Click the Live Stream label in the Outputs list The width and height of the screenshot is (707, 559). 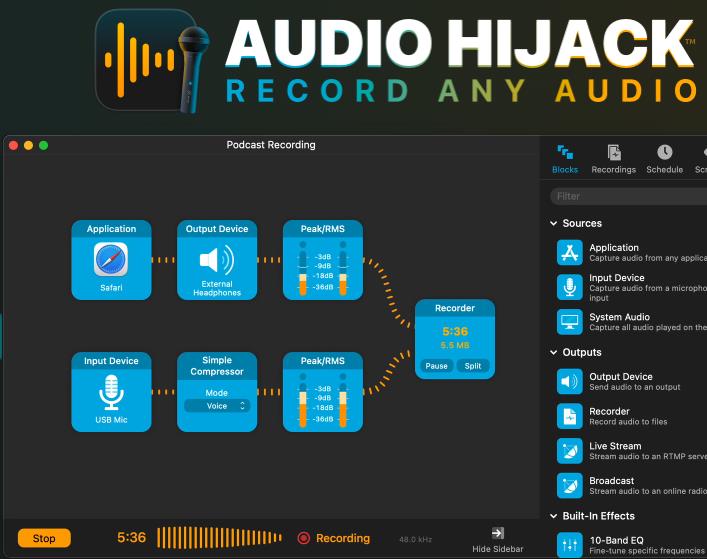click(615, 446)
